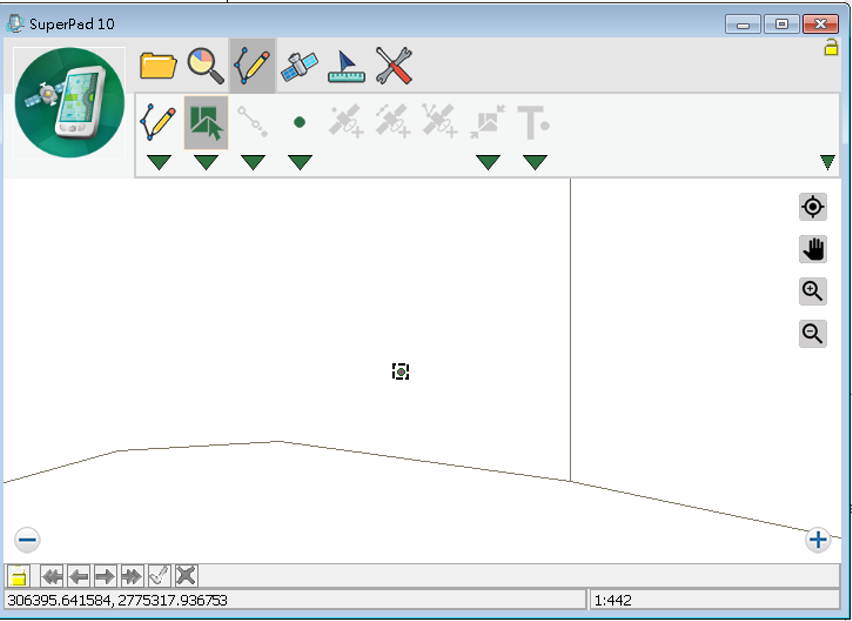Expand dropdown under the select feature tool

[x=206, y=162]
